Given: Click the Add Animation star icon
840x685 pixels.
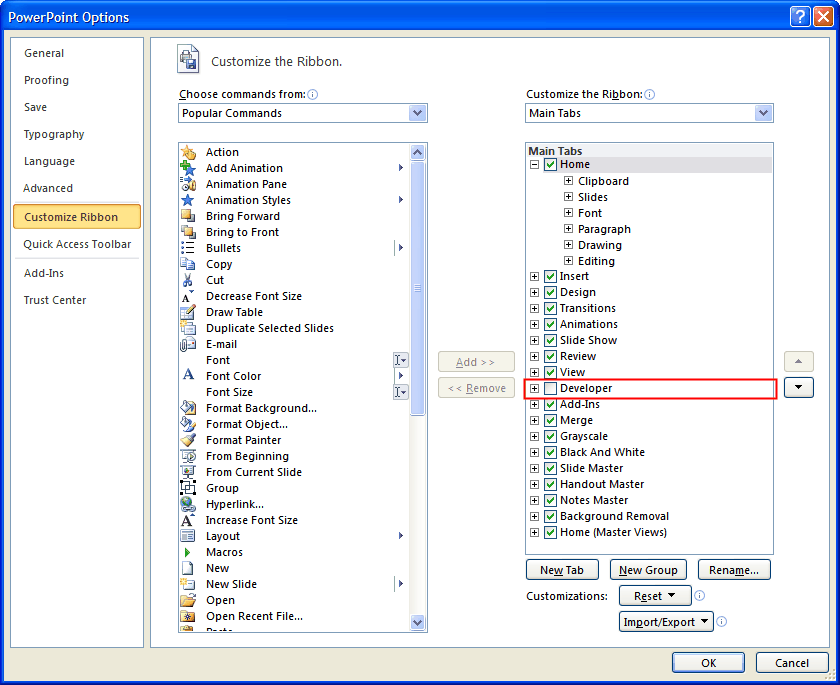Looking at the screenshot, I should [188, 168].
